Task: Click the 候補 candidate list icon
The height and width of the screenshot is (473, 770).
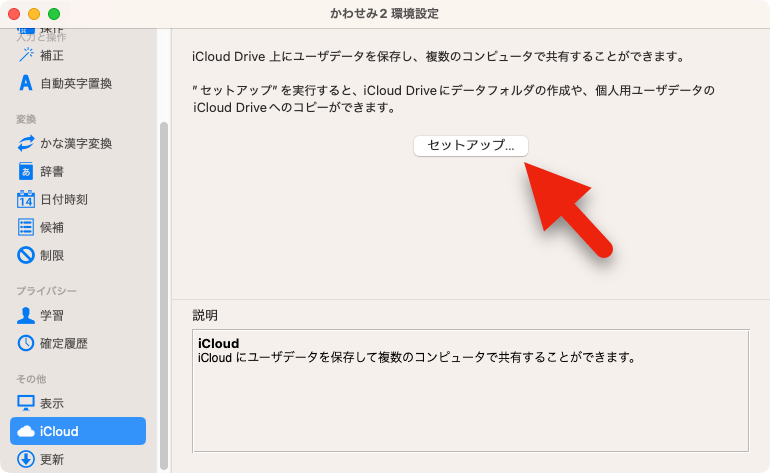Action: coord(26,227)
